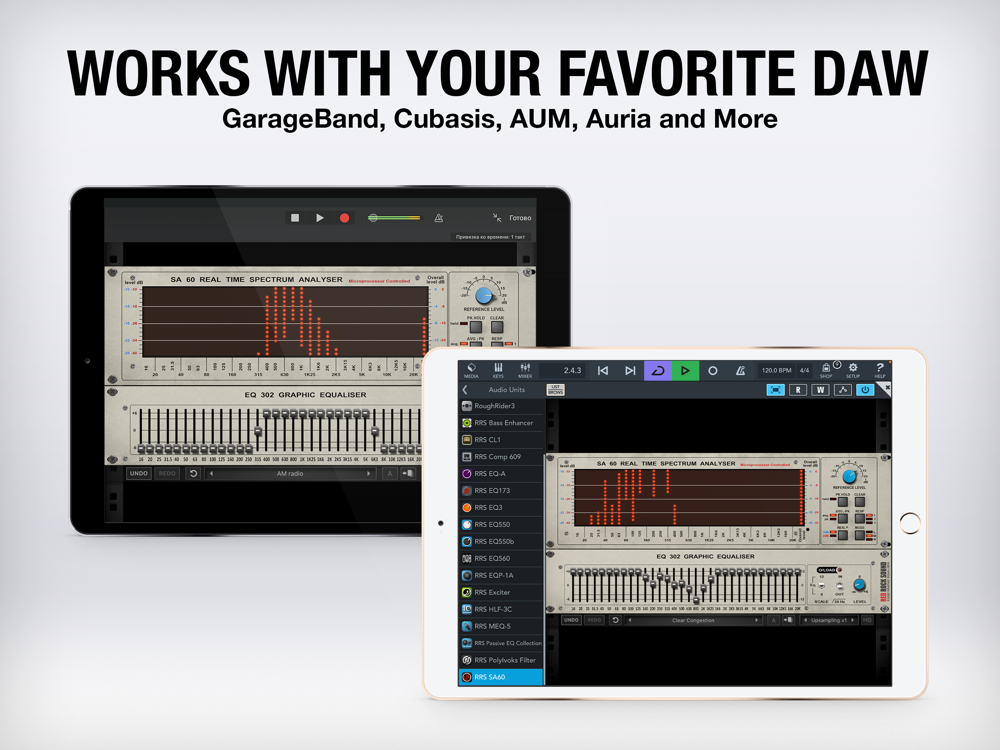Select RRS CL1 audio unit
Image resolution: width=1000 pixels, height=750 pixels.
(x=501, y=439)
